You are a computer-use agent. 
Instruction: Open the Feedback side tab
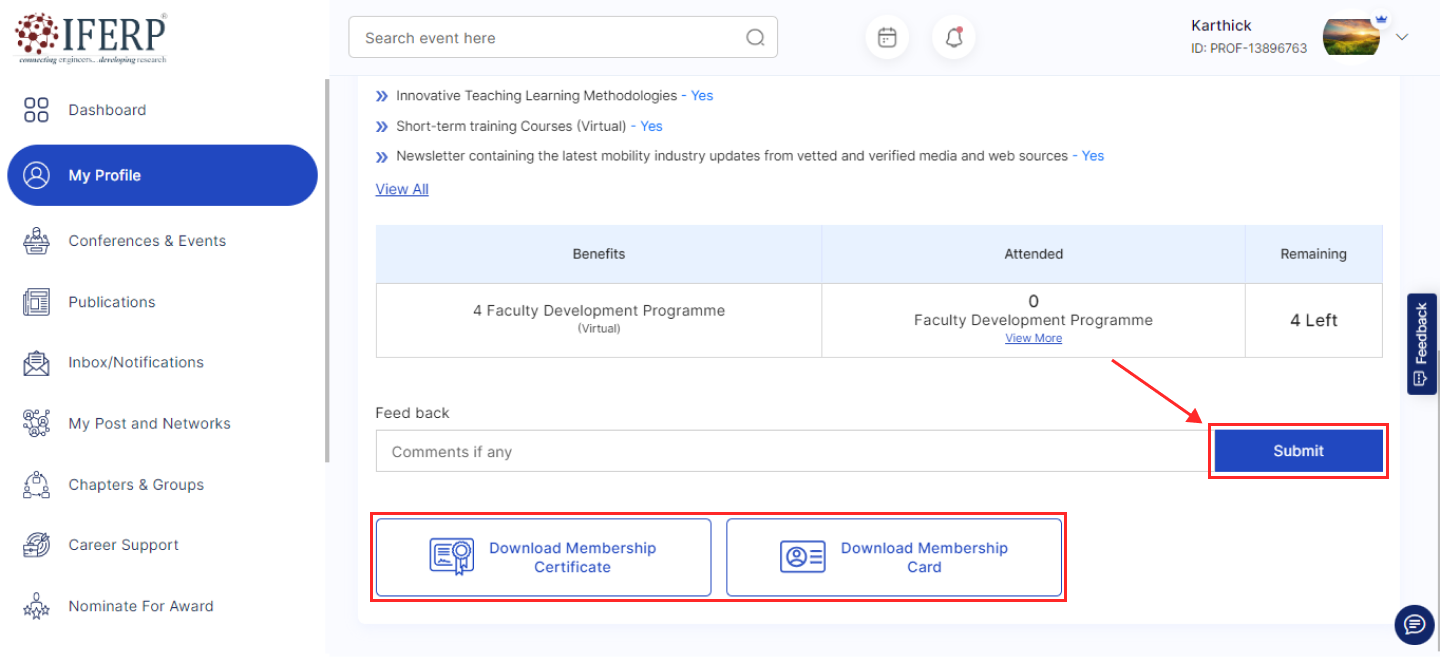click(x=1421, y=343)
